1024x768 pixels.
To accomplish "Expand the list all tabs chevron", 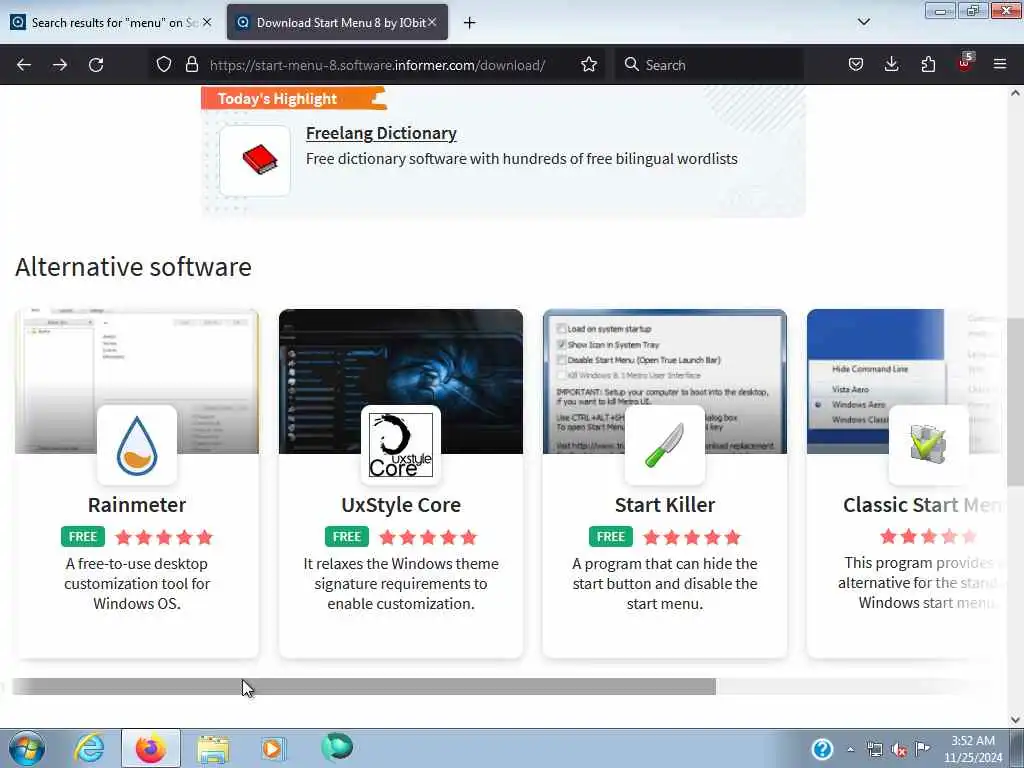I will (863, 22).
